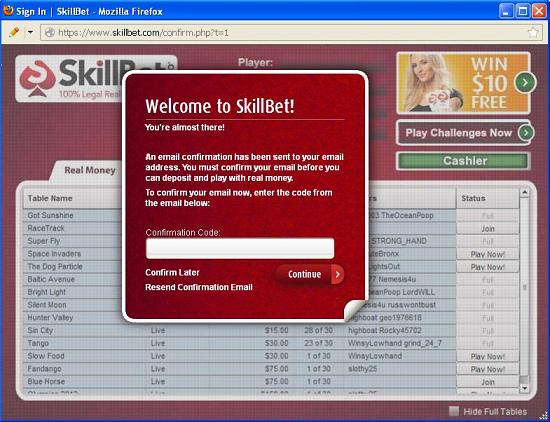Click the 23 of 30 entry count
550x422 pixels.
(x=318, y=343)
